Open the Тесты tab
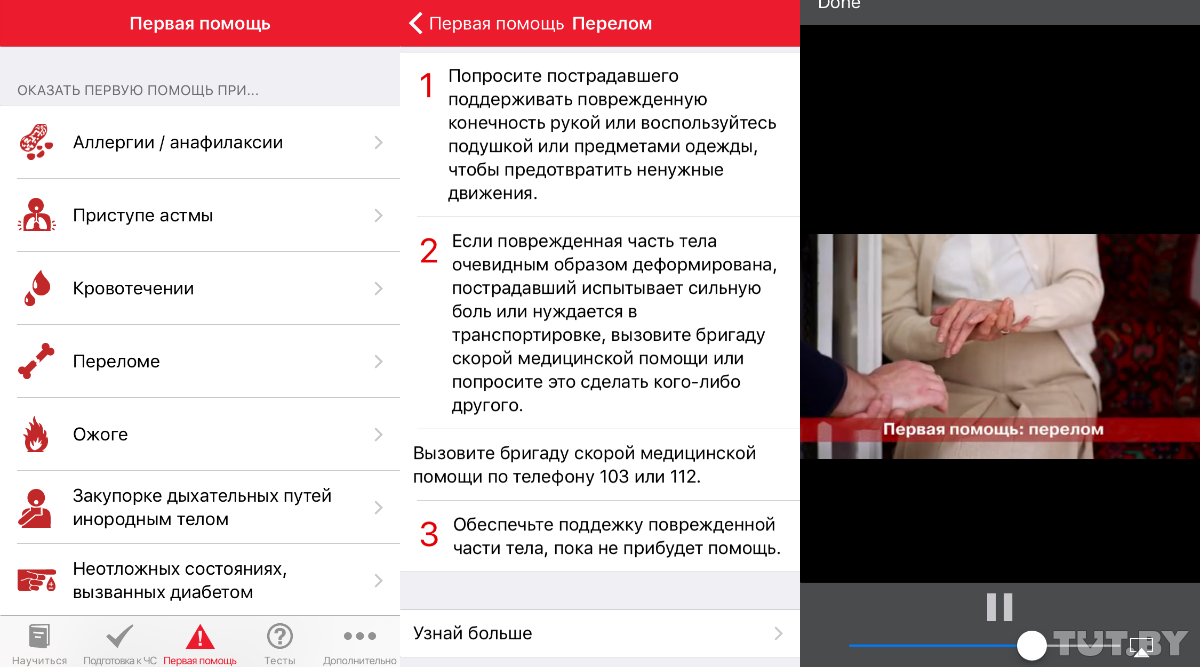 (x=280, y=643)
